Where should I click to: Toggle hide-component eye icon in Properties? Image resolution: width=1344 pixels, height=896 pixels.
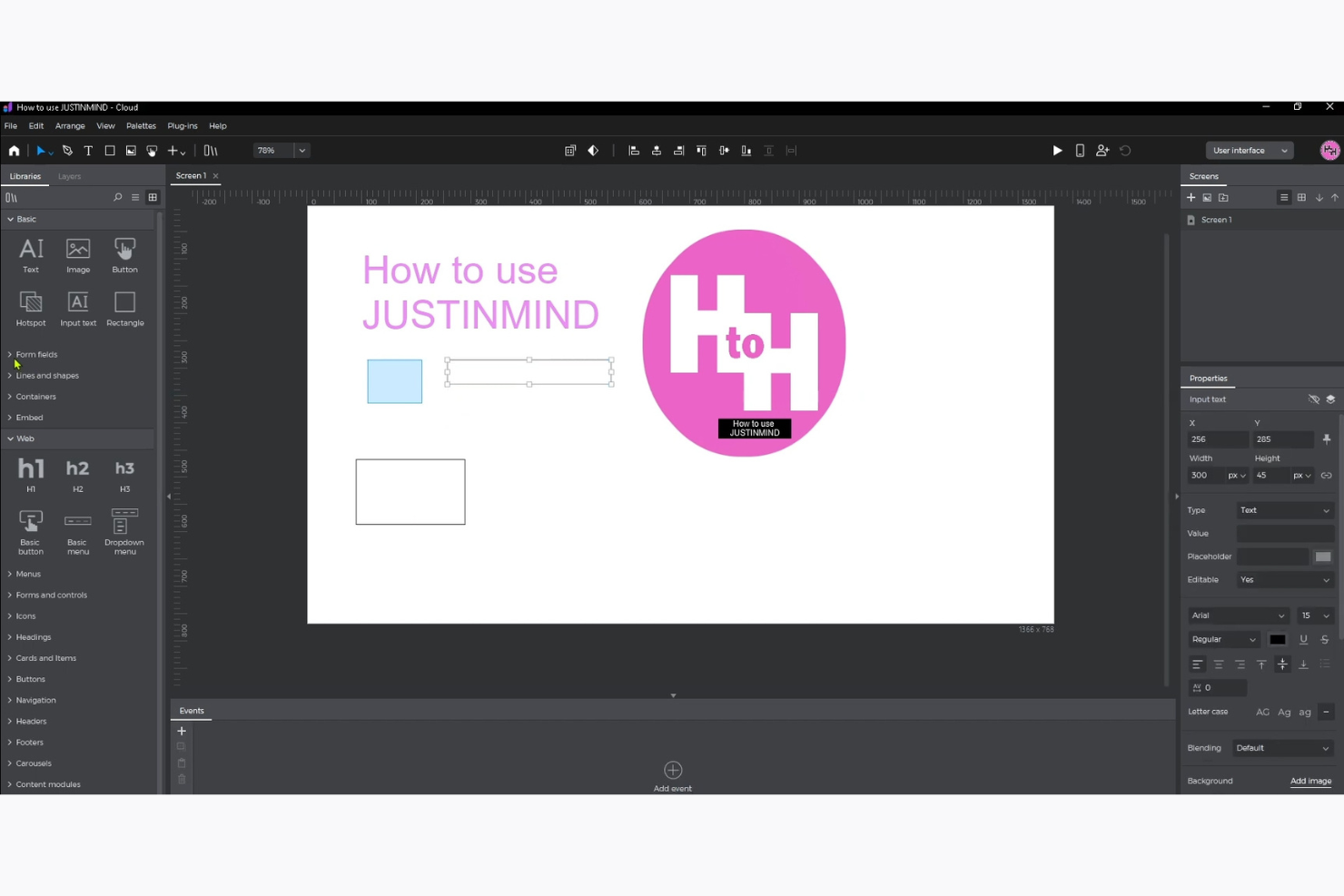pyautogui.click(x=1313, y=399)
